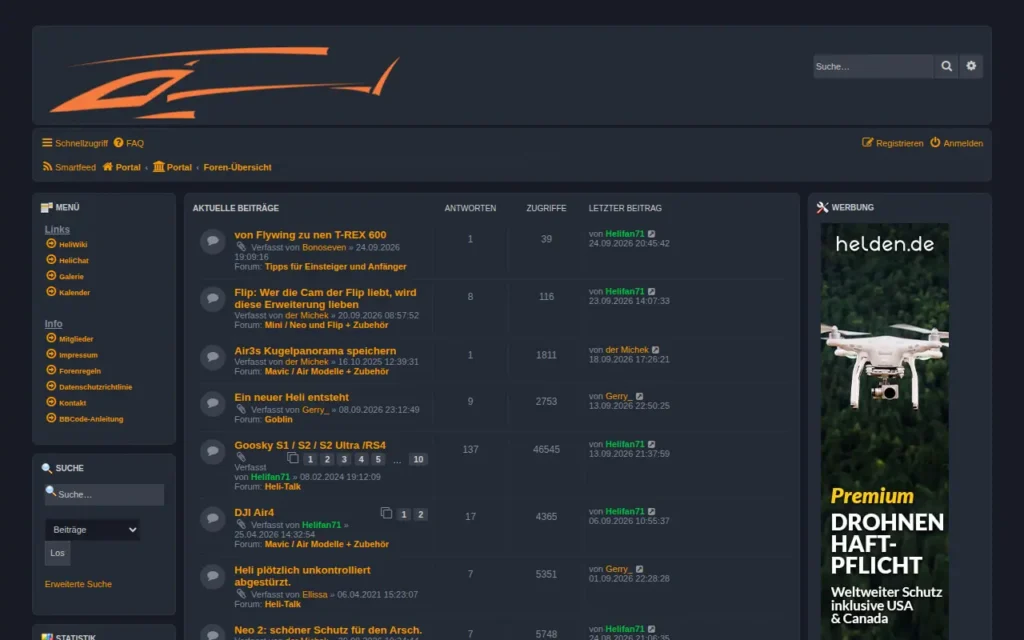Click topic icon beside Goosky S1 topic
The width and height of the screenshot is (1024, 640).
[213, 452]
